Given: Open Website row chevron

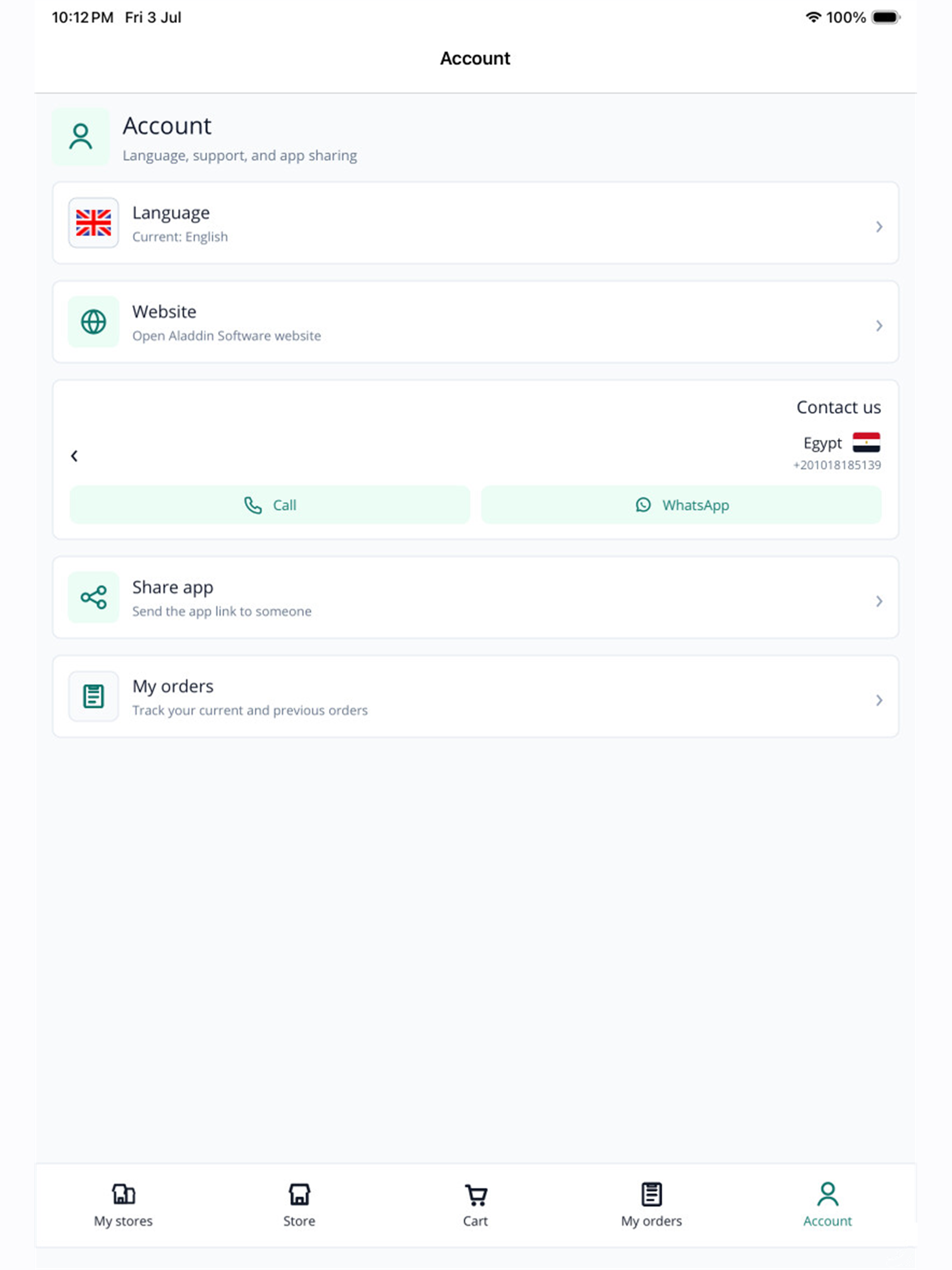Looking at the screenshot, I should pyautogui.click(x=879, y=326).
